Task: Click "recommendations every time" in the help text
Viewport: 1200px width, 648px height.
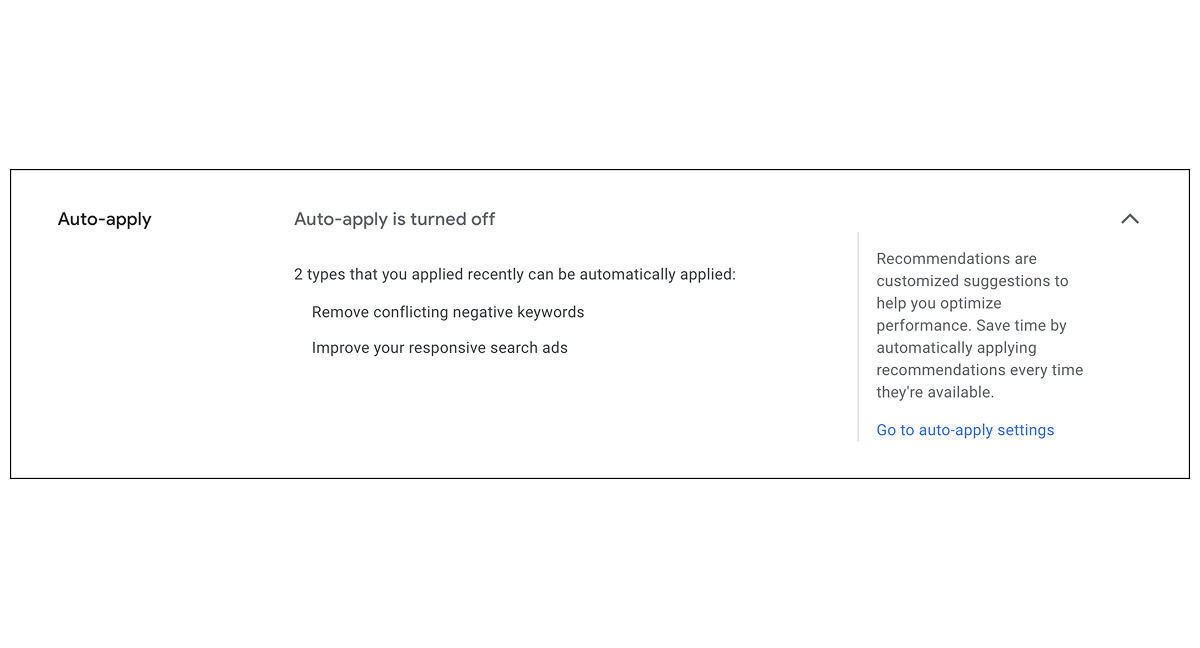Action: pyautogui.click(x=979, y=370)
